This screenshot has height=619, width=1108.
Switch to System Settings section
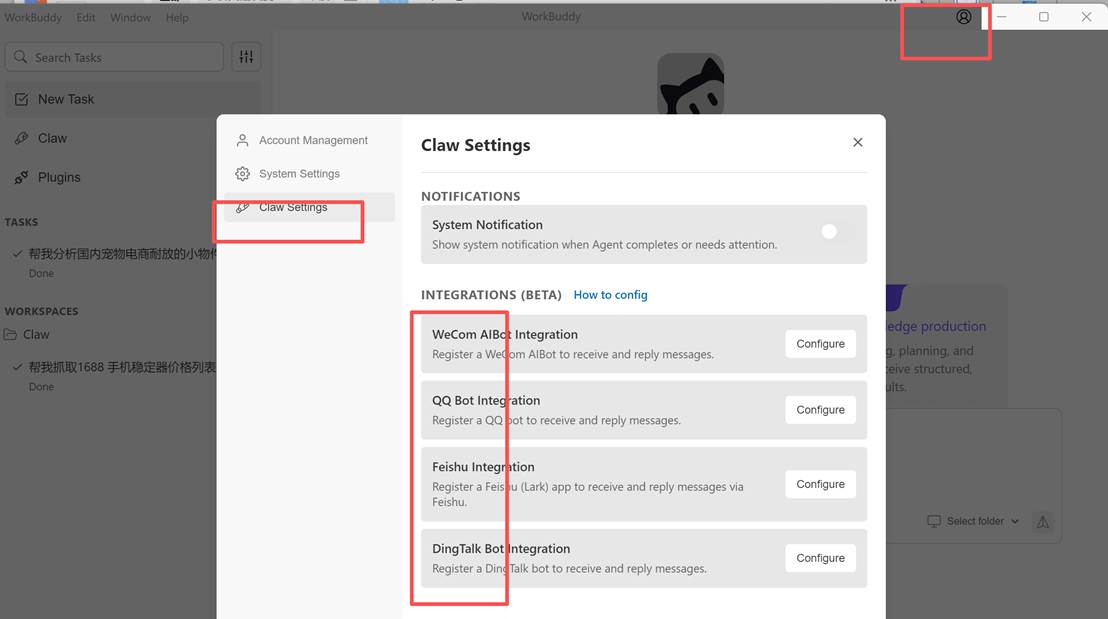pyautogui.click(x=310, y=174)
